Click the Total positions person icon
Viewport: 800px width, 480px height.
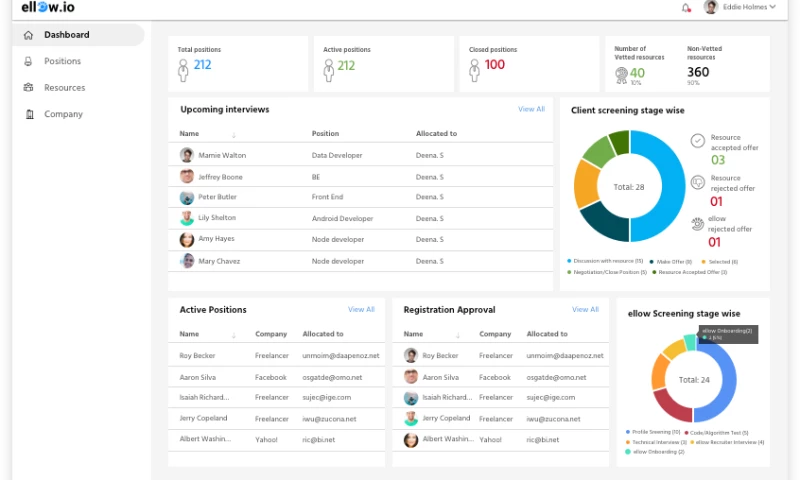tap(183, 70)
